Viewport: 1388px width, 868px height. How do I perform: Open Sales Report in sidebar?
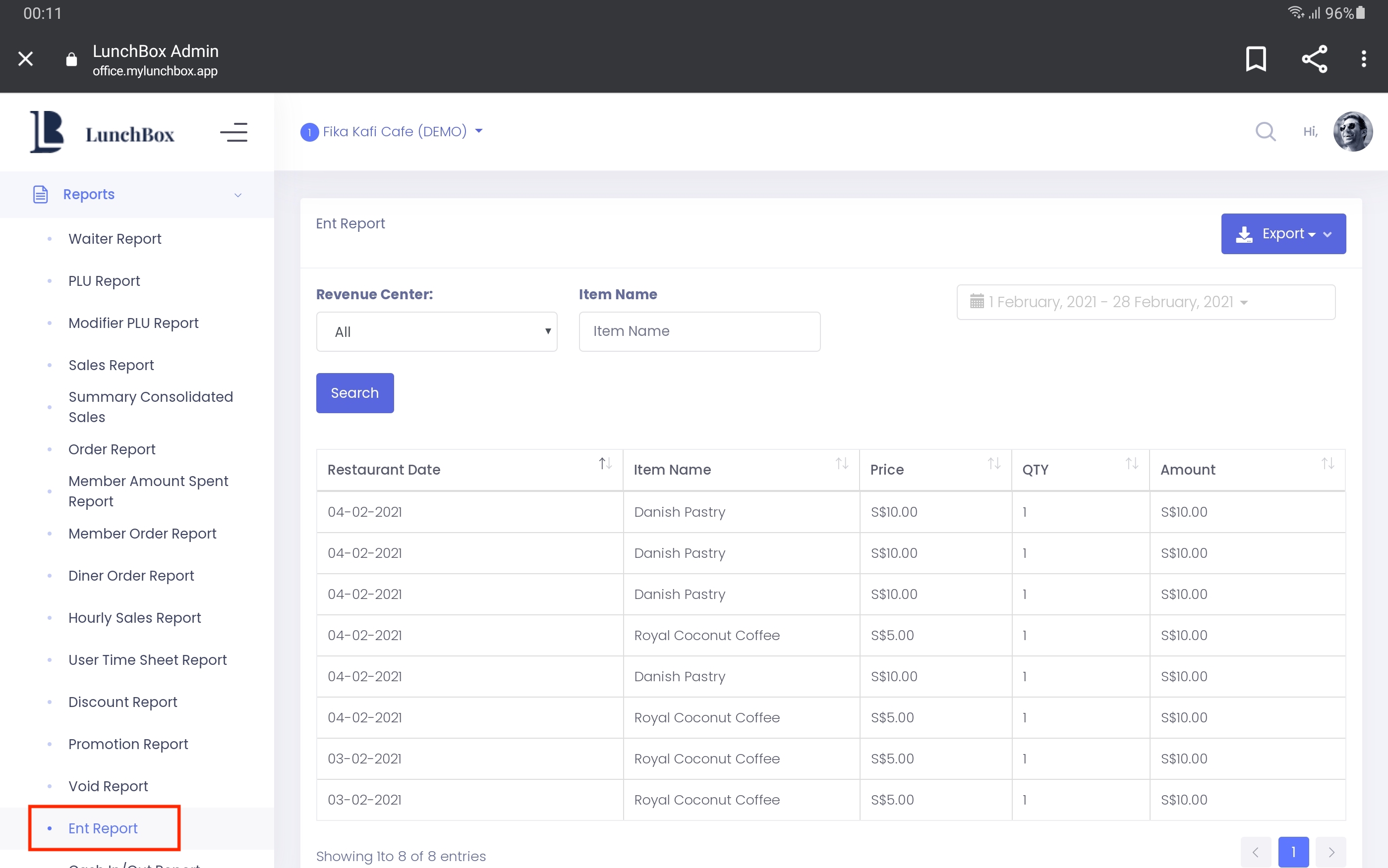click(111, 365)
